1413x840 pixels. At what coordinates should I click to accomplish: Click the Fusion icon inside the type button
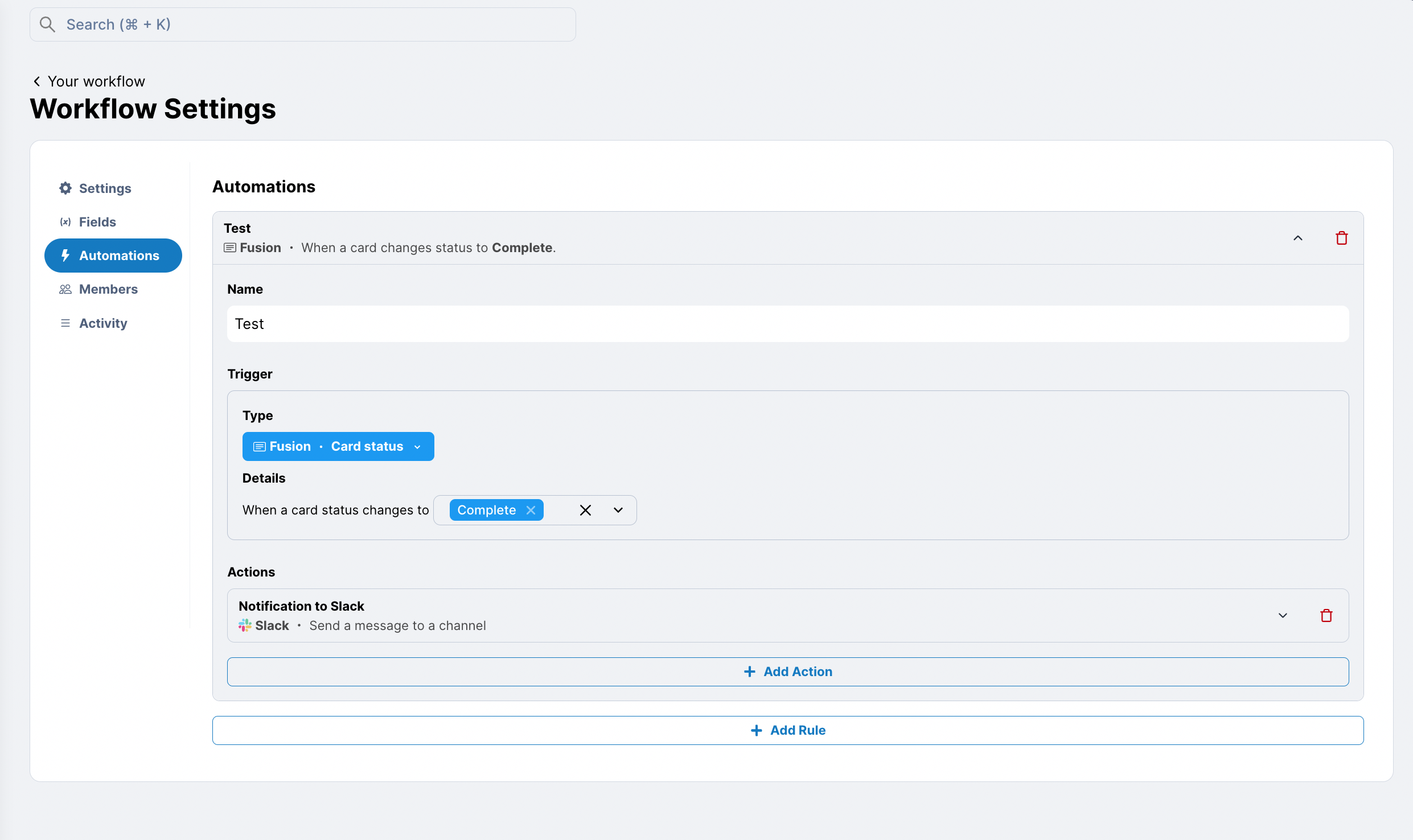260,447
